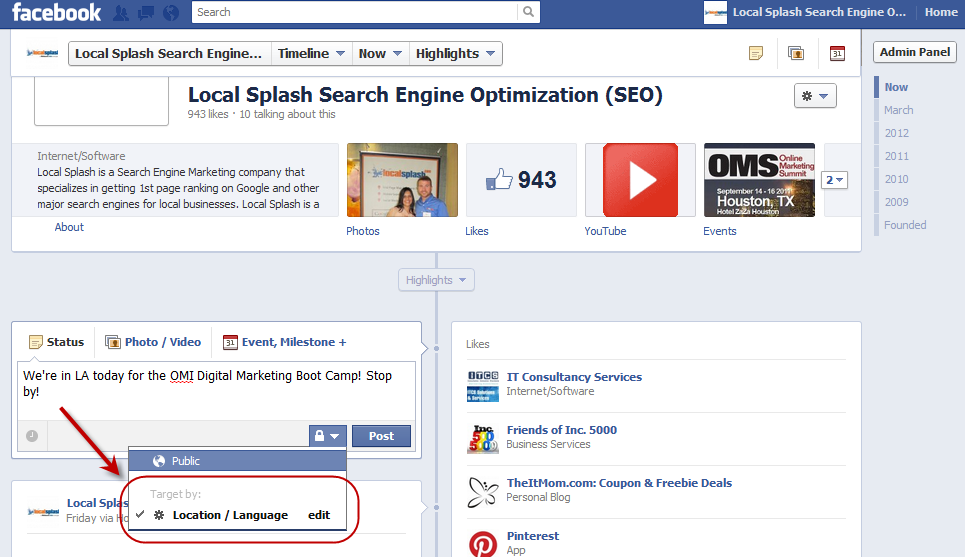Open notifications globe icon
This screenshot has width=965, height=557.
pyautogui.click(x=170, y=12)
